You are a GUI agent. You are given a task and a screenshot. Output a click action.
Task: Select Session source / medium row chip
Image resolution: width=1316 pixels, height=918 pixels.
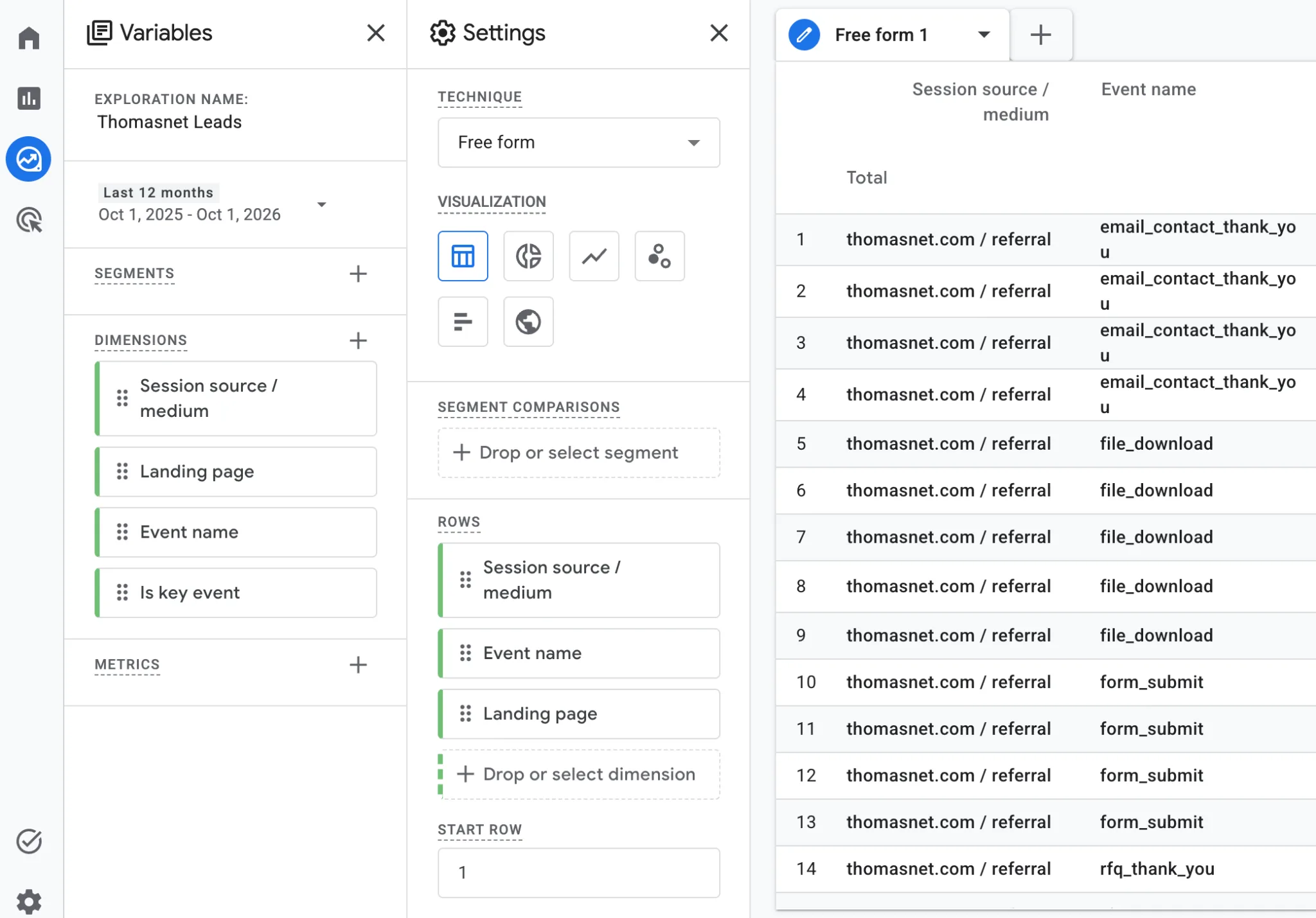click(x=578, y=580)
